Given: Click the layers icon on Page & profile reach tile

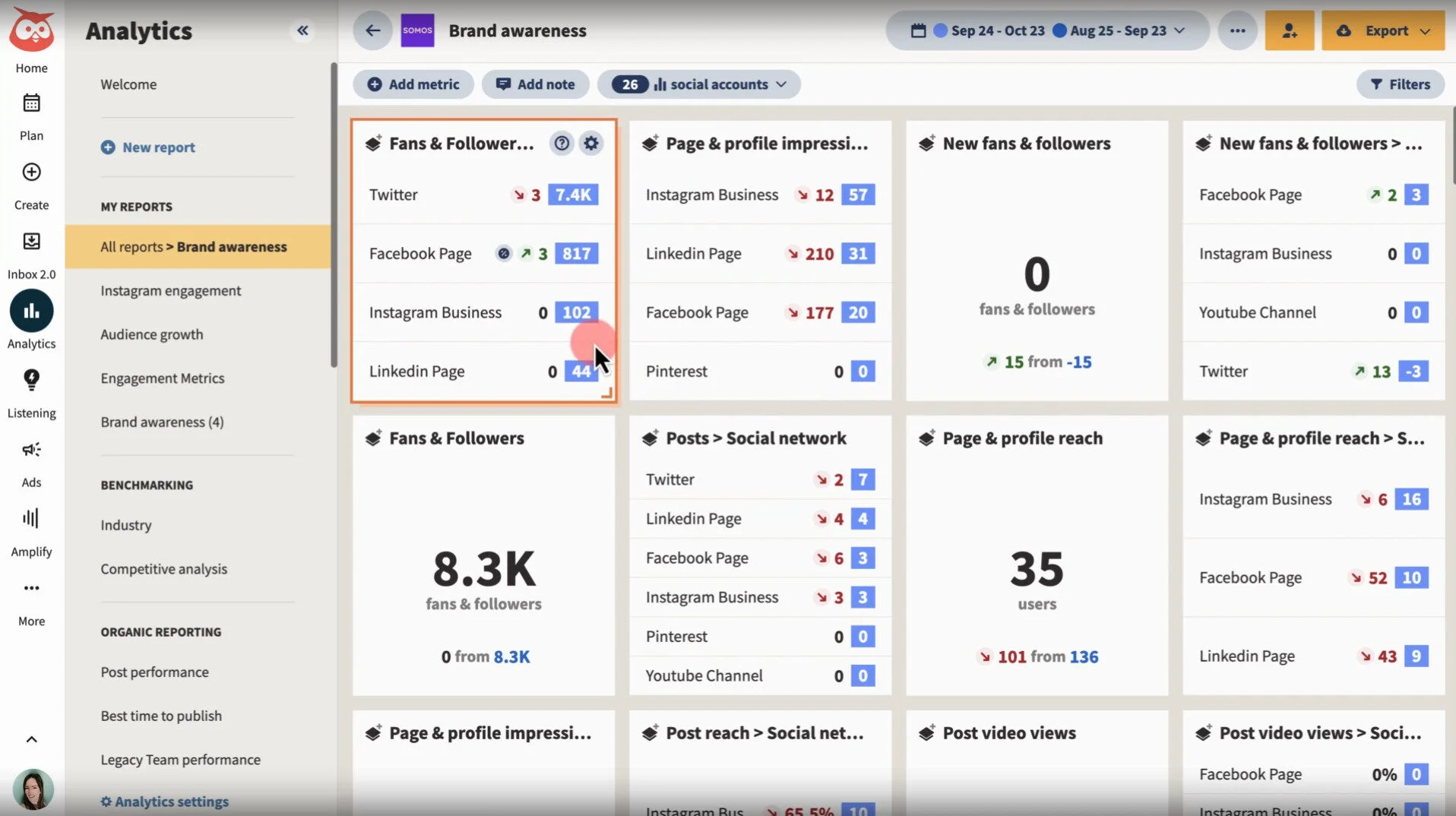Looking at the screenshot, I should tap(926, 438).
